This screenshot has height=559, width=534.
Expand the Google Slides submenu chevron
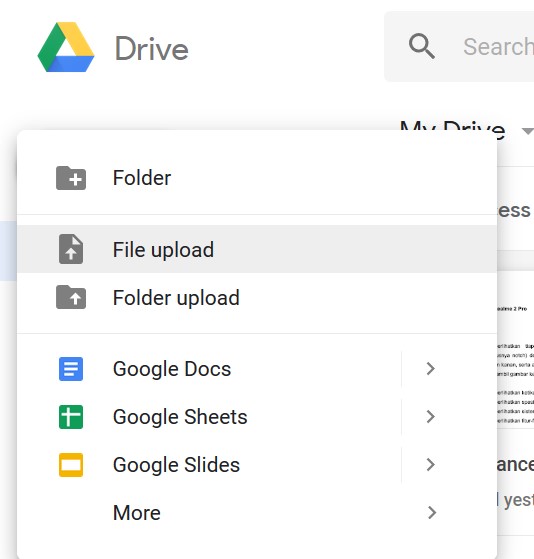431,465
